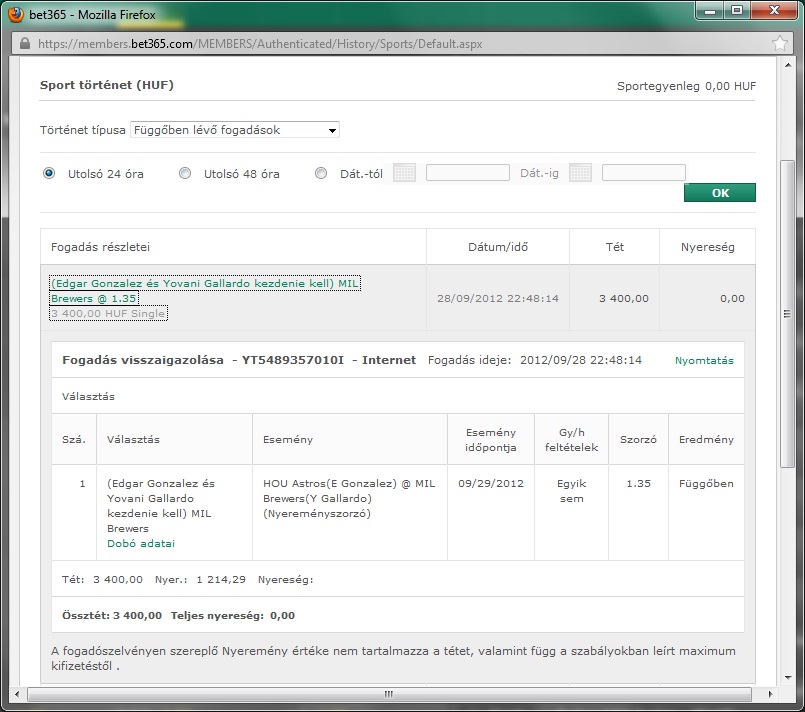Viewport: 805px width, 712px height.
Task: Click the Nyereség column header
Action: 707,247
